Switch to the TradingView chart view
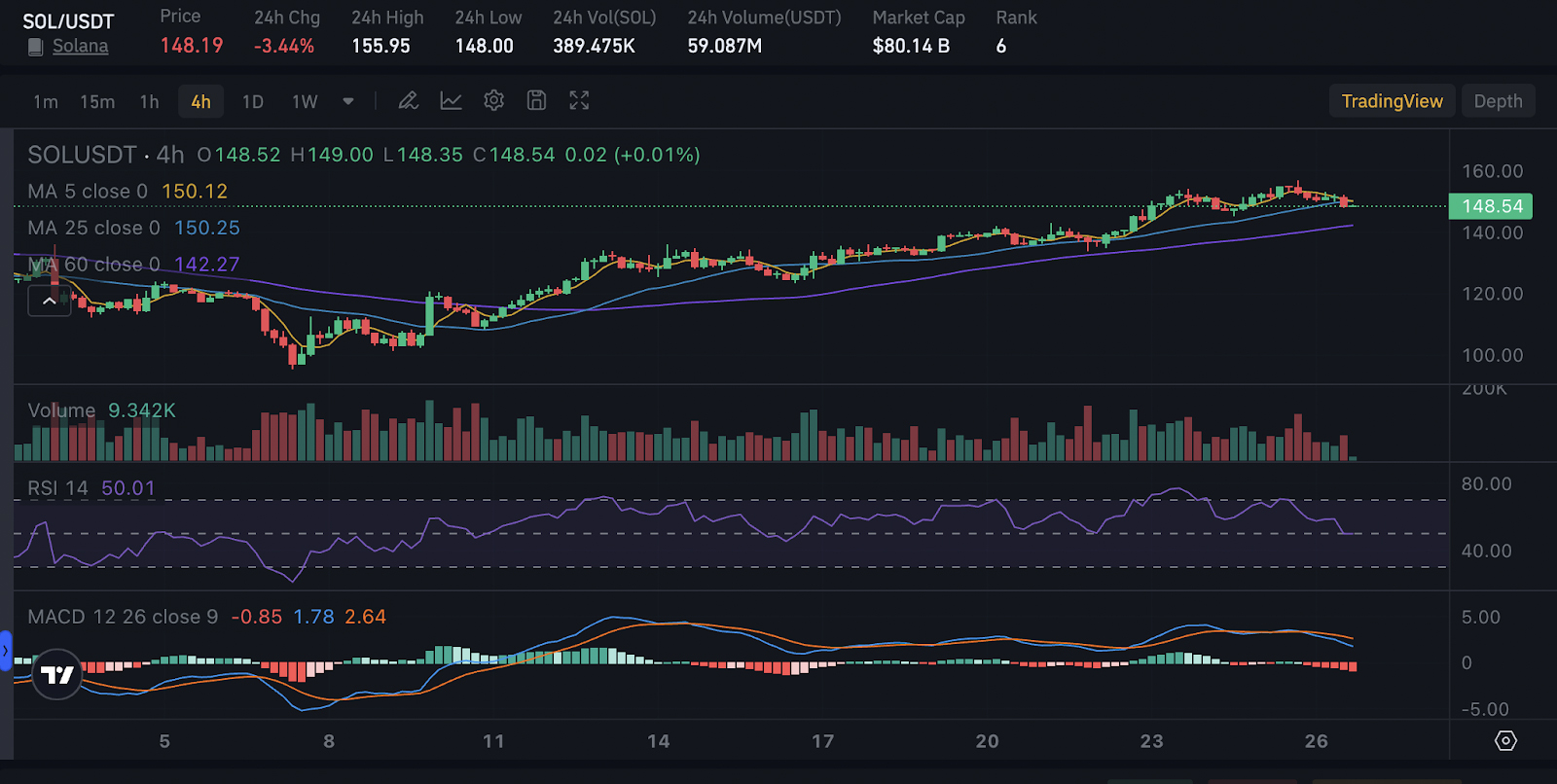The image size is (1557, 784). [x=1392, y=101]
